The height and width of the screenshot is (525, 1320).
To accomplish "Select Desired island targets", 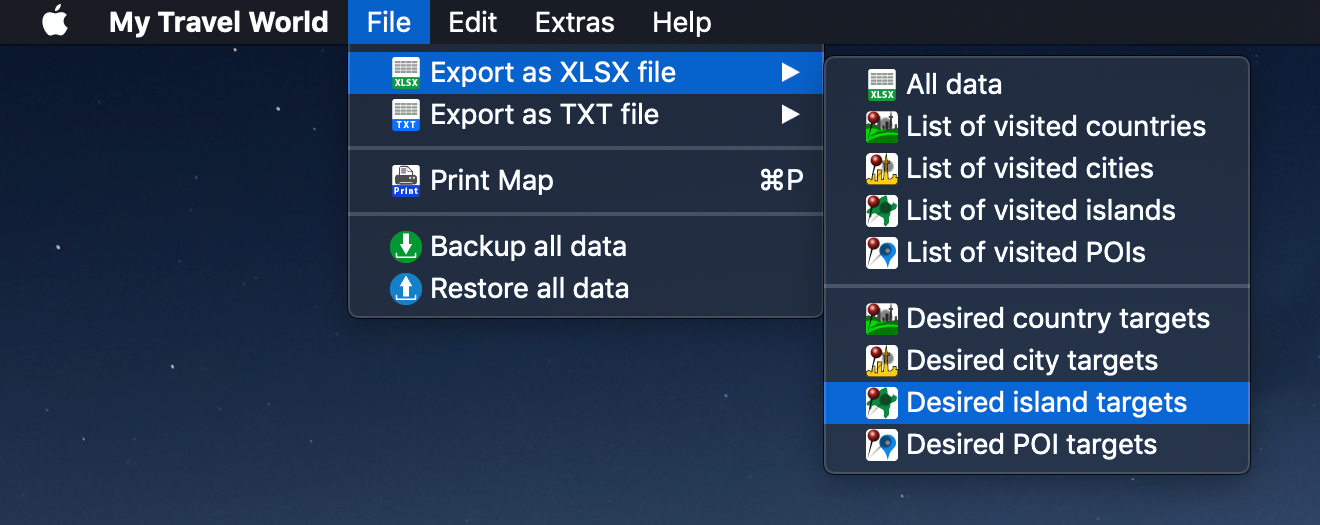I will pyautogui.click(x=1037, y=403).
